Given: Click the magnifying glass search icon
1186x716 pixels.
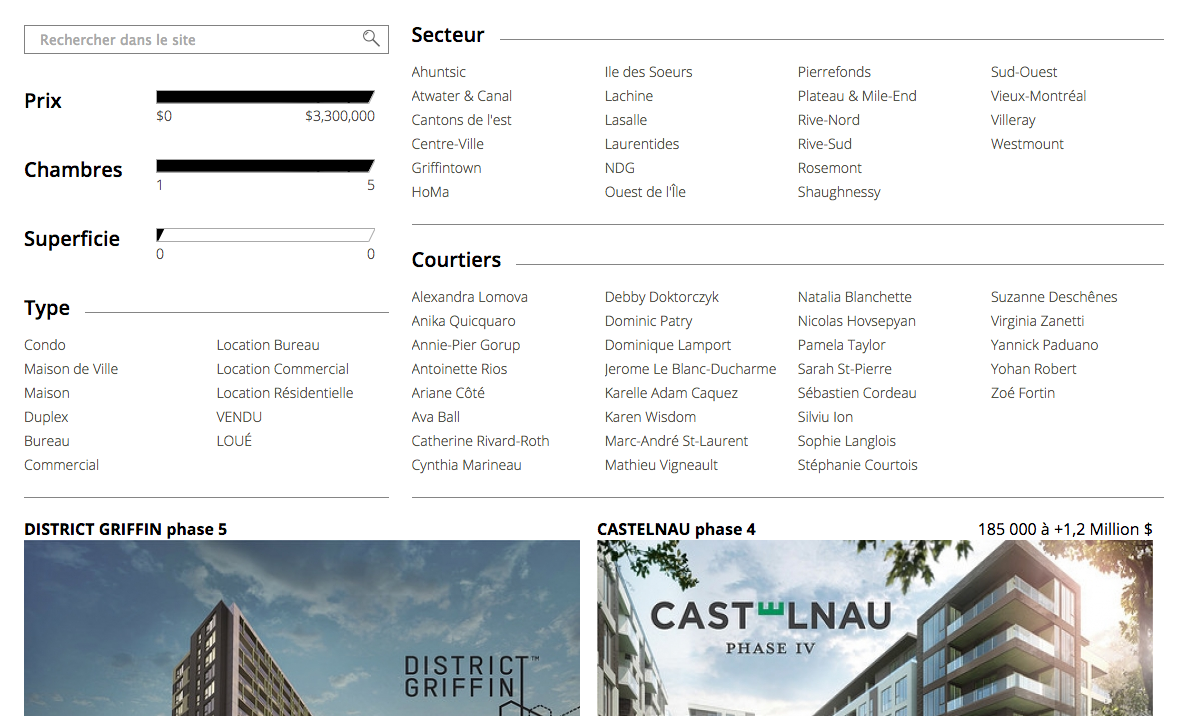Looking at the screenshot, I should click(371, 39).
